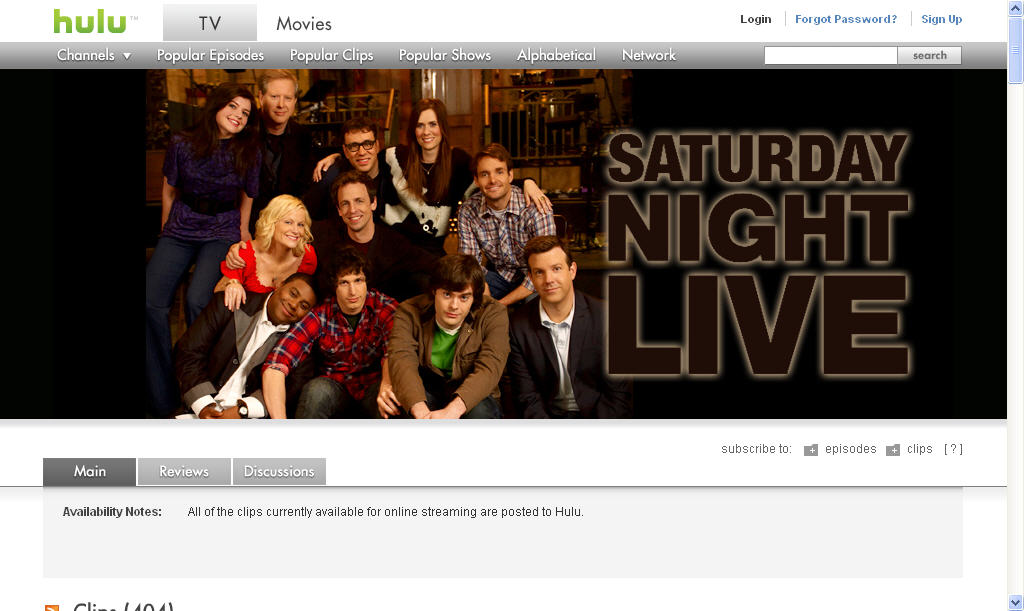Viewport: 1024px width, 611px height.
Task: Click the Forgot Password link
Action: (845, 18)
